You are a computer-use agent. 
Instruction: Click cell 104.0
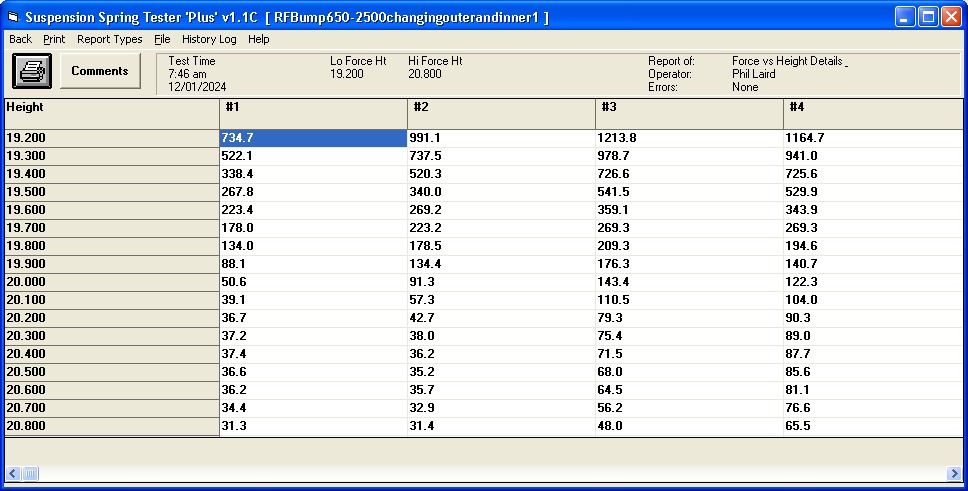pyautogui.click(x=873, y=300)
